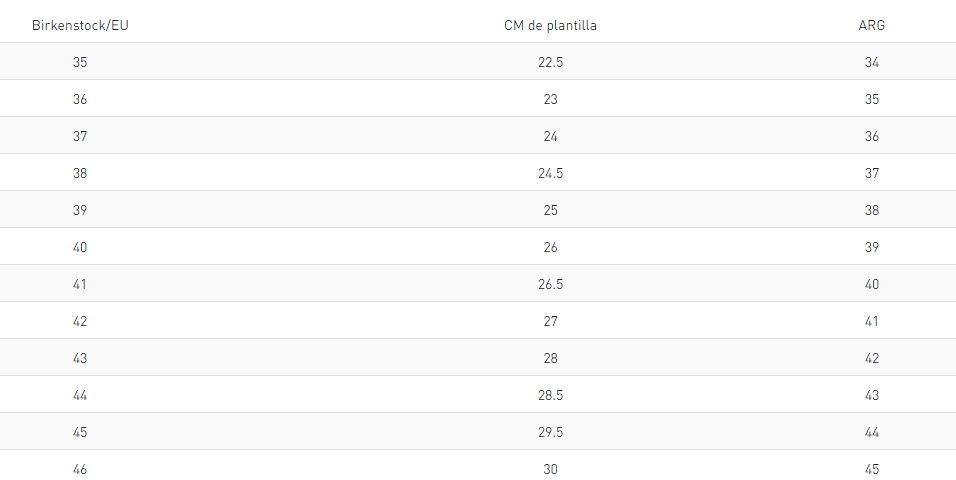Image resolution: width=956 pixels, height=480 pixels.
Task: Select the 29.5 cm plantilla value
Action: [x=550, y=432]
